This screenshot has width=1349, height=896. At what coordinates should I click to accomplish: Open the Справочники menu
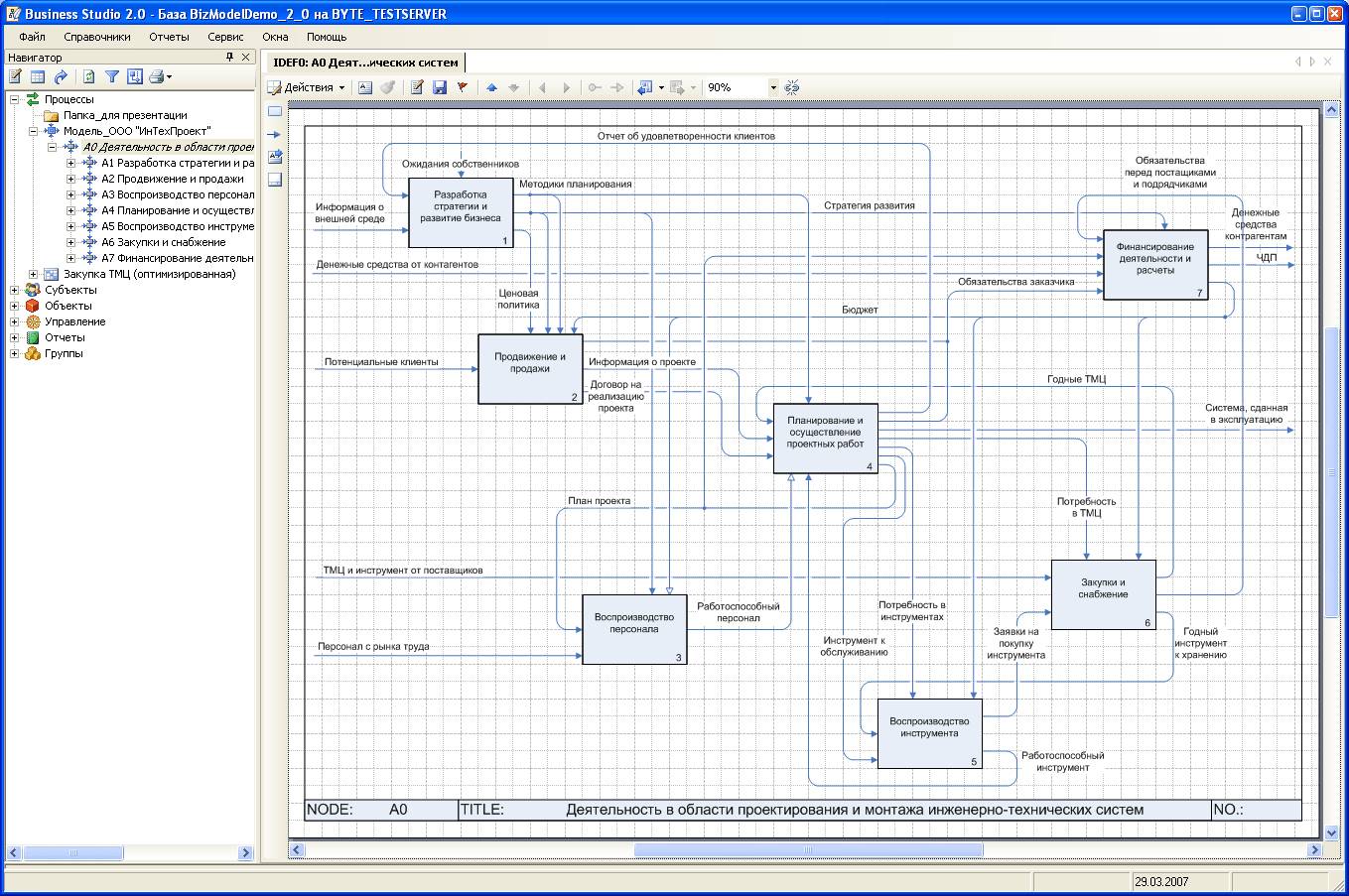point(97,37)
